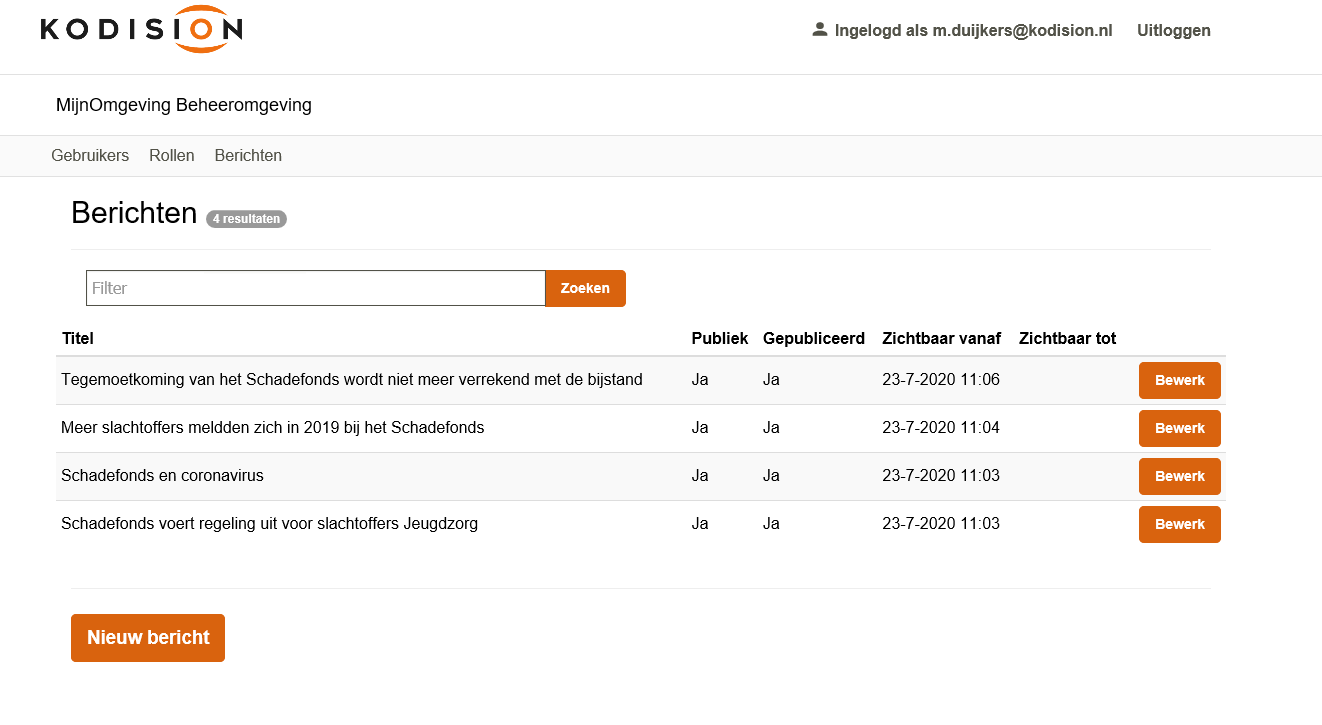Image resolution: width=1322 pixels, height=725 pixels.
Task: Click the Filter text field
Action: (315, 288)
